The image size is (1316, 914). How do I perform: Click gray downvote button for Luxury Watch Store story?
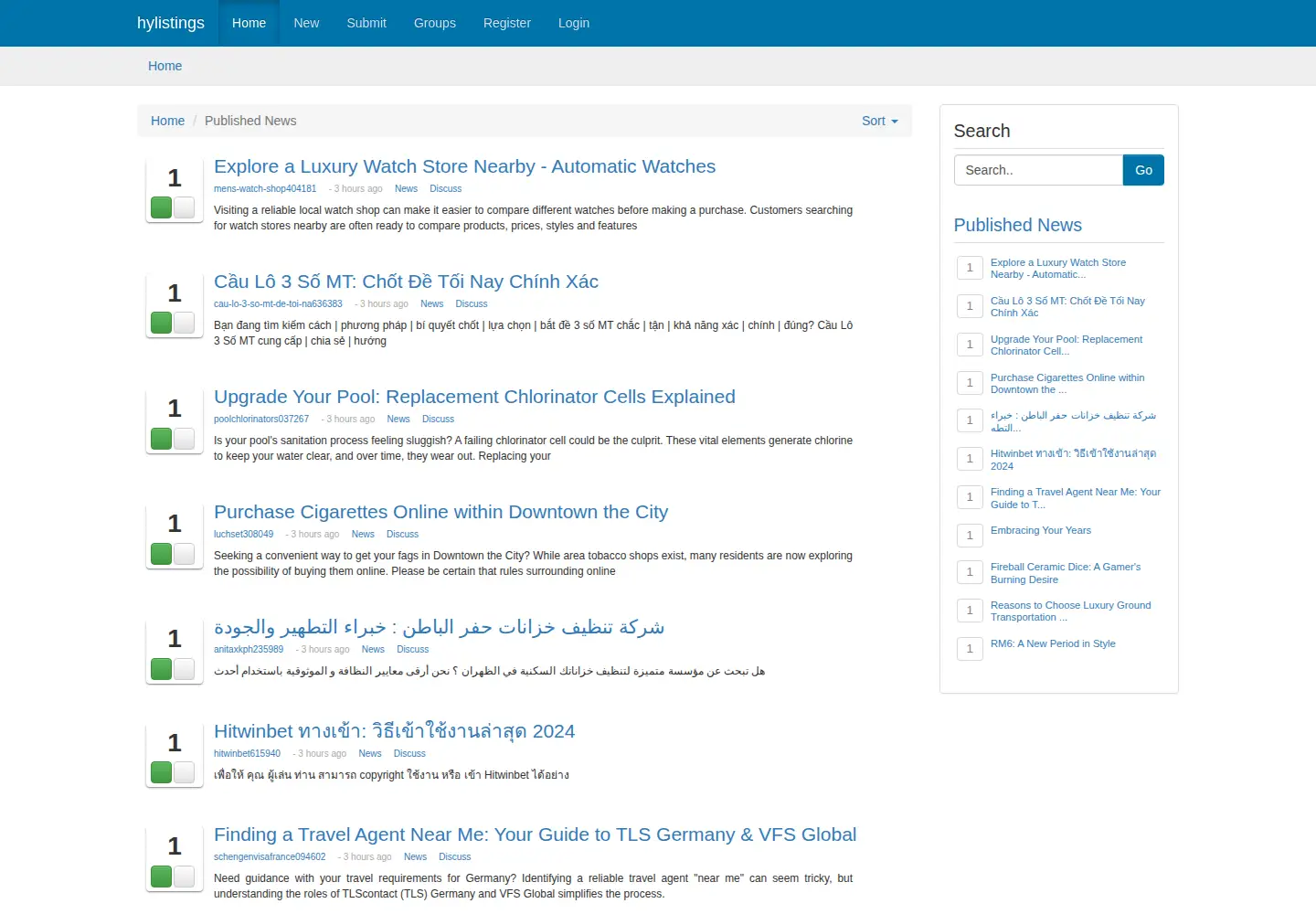(184, 207)
